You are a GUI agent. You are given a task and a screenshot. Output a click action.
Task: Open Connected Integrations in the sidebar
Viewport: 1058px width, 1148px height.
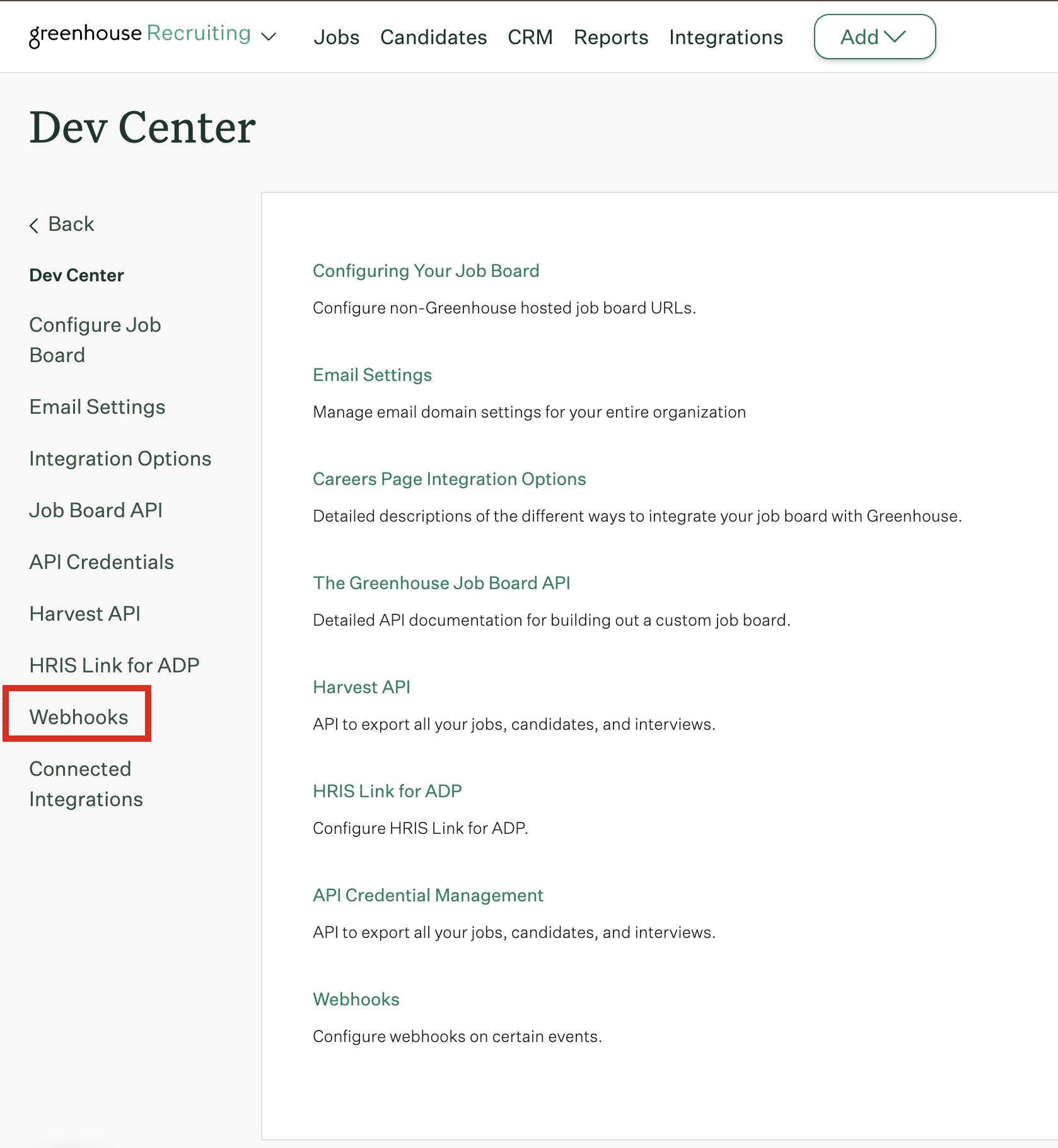(x=86, y=784)
